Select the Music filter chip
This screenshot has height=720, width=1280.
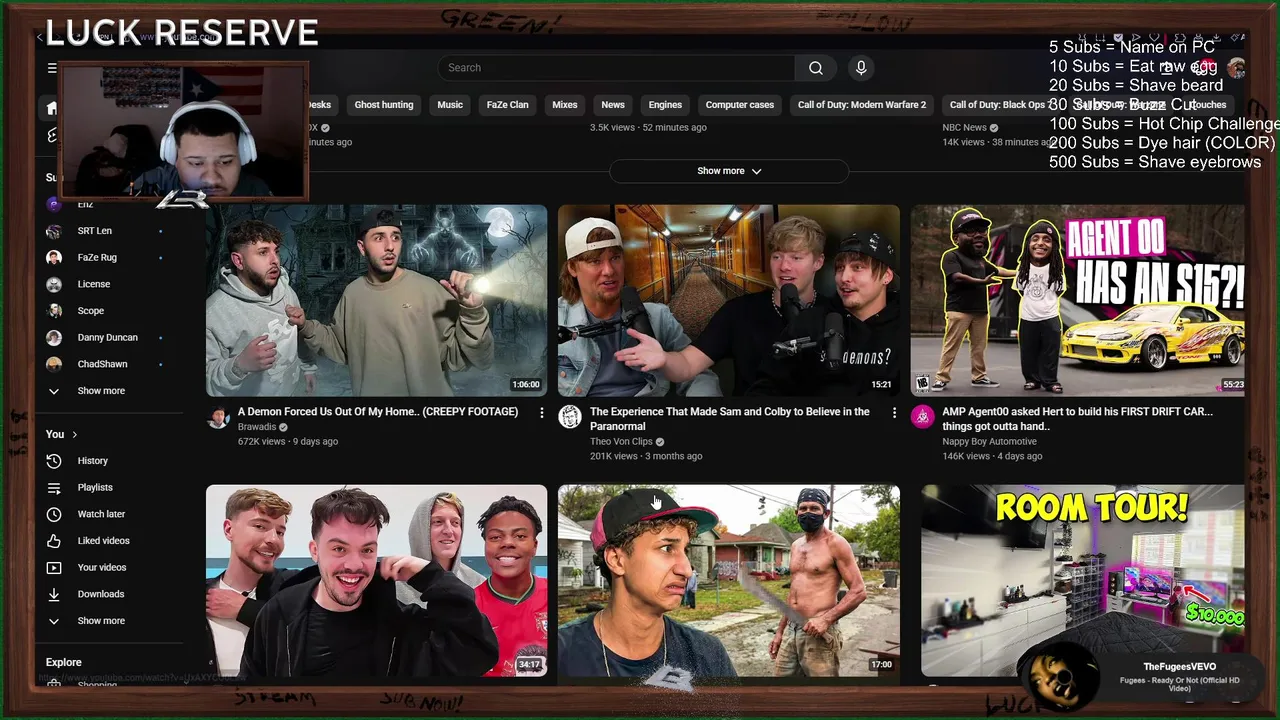click(x=450, y=105)
